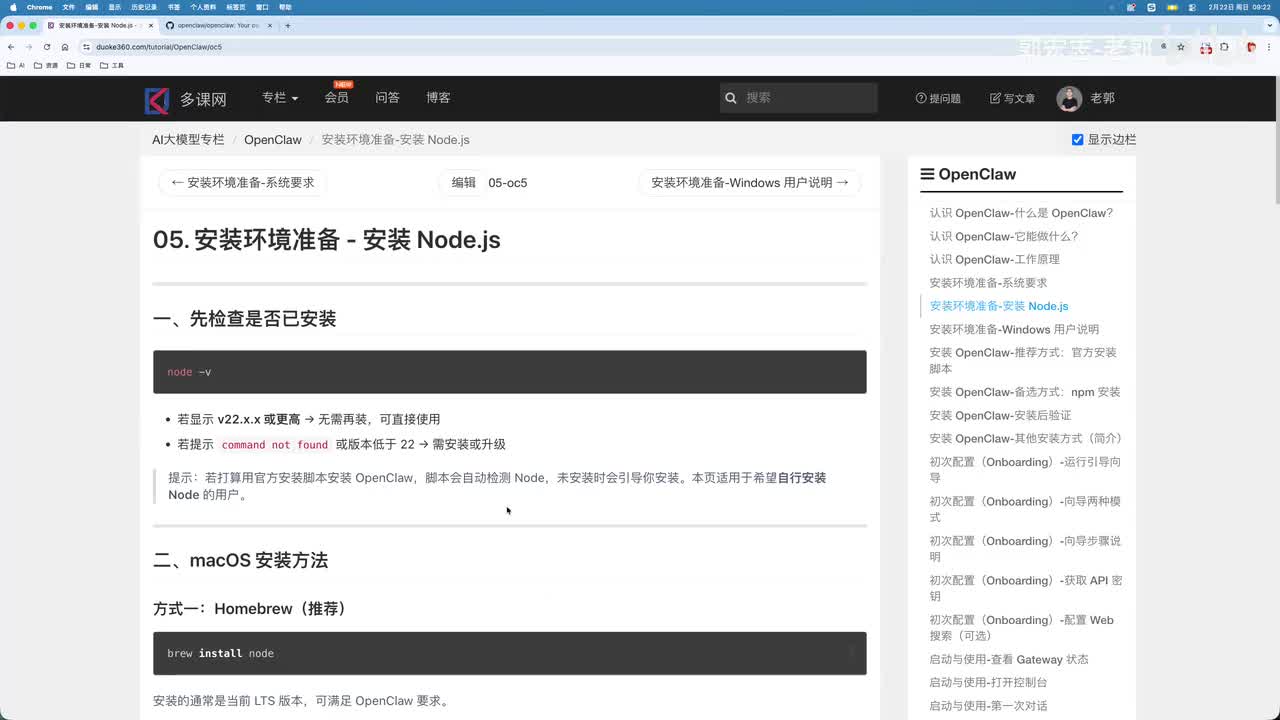Go to 问答 section

(387, 98)
